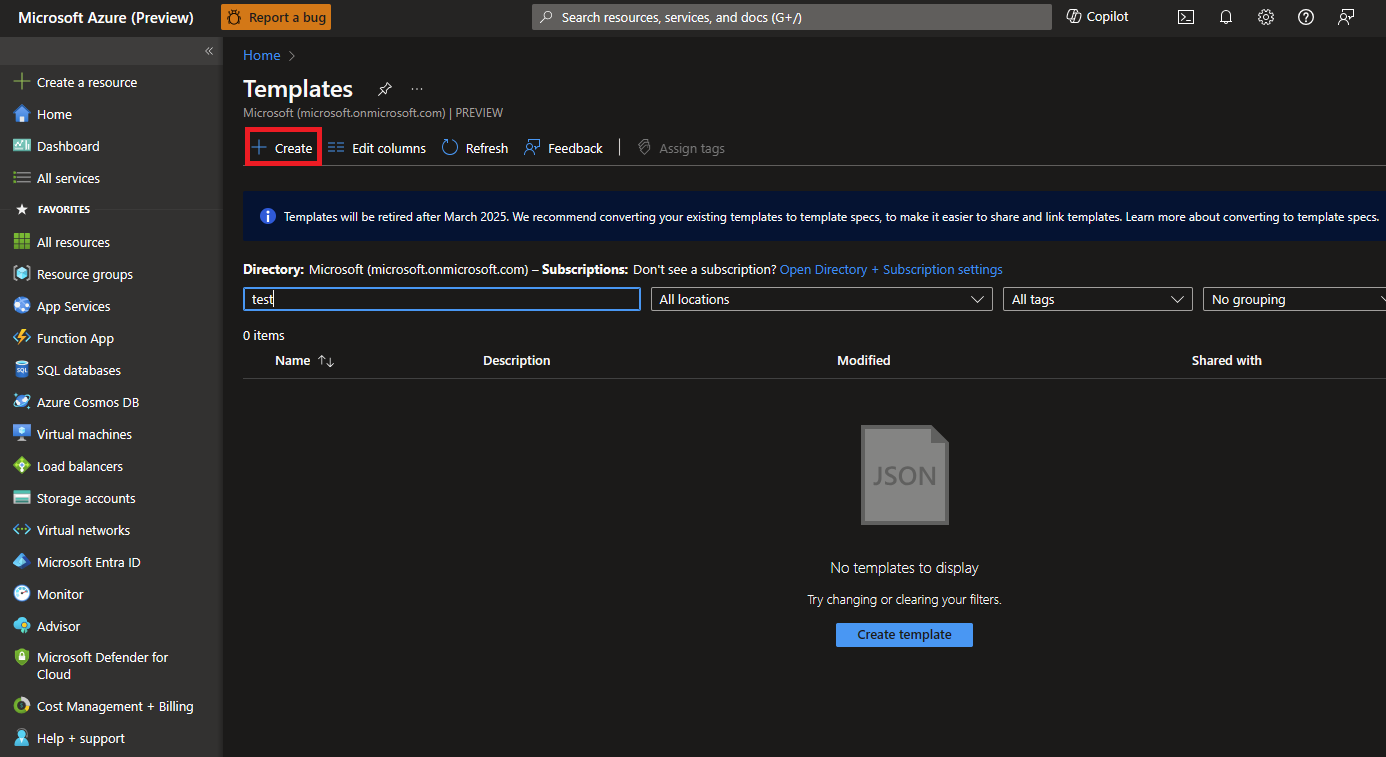Click Assign tags in the toolbar
Screen dimensions: 1386x757
(x=681, y=148)
